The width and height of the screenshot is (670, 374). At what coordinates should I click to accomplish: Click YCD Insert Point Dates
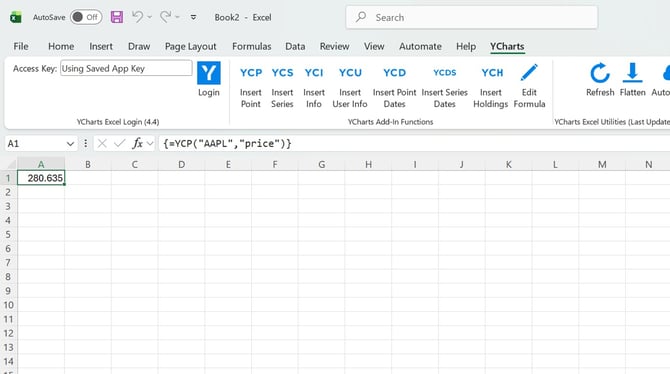pos(394,88)
